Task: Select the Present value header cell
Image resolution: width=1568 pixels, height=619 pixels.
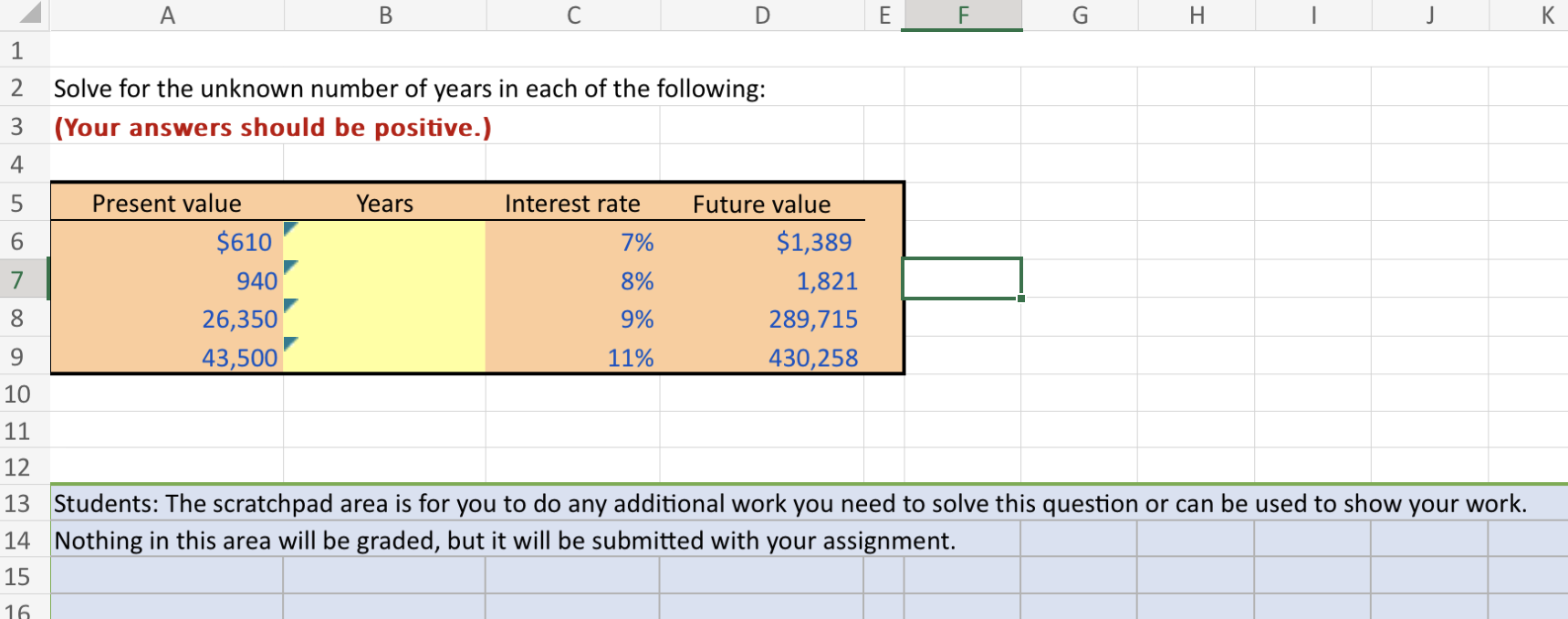Action: [x=168, y=203]
